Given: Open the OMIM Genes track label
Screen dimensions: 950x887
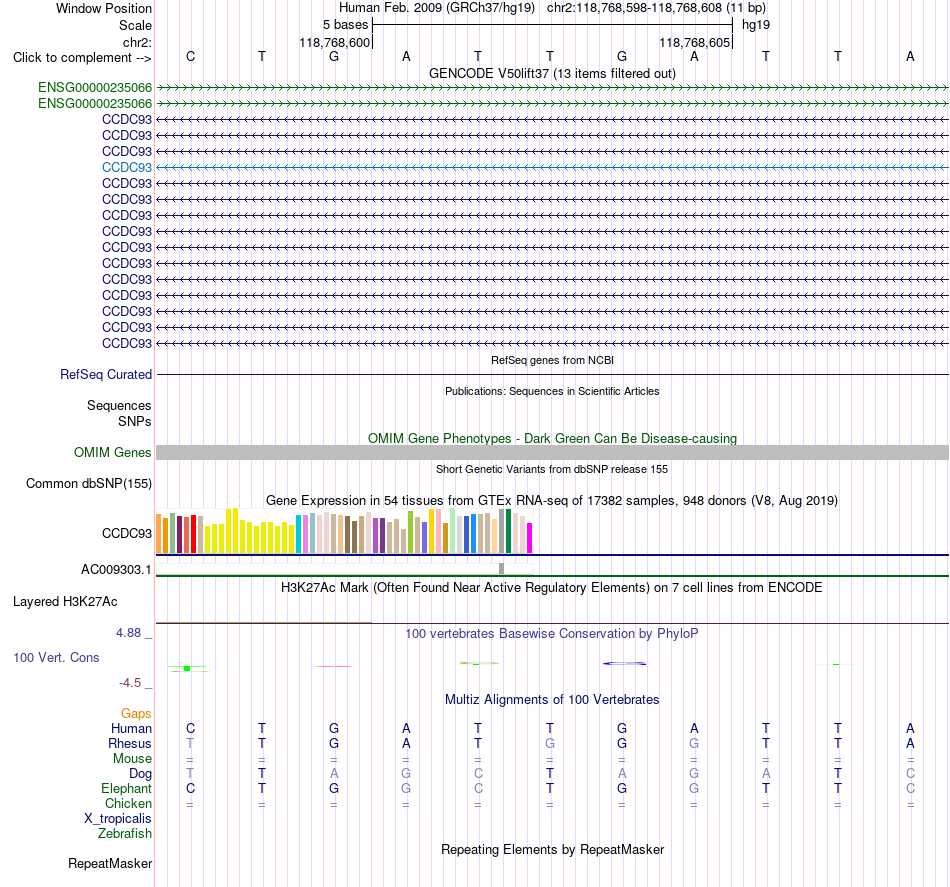Looking at the screenshot, I should [x=113, y=453].
